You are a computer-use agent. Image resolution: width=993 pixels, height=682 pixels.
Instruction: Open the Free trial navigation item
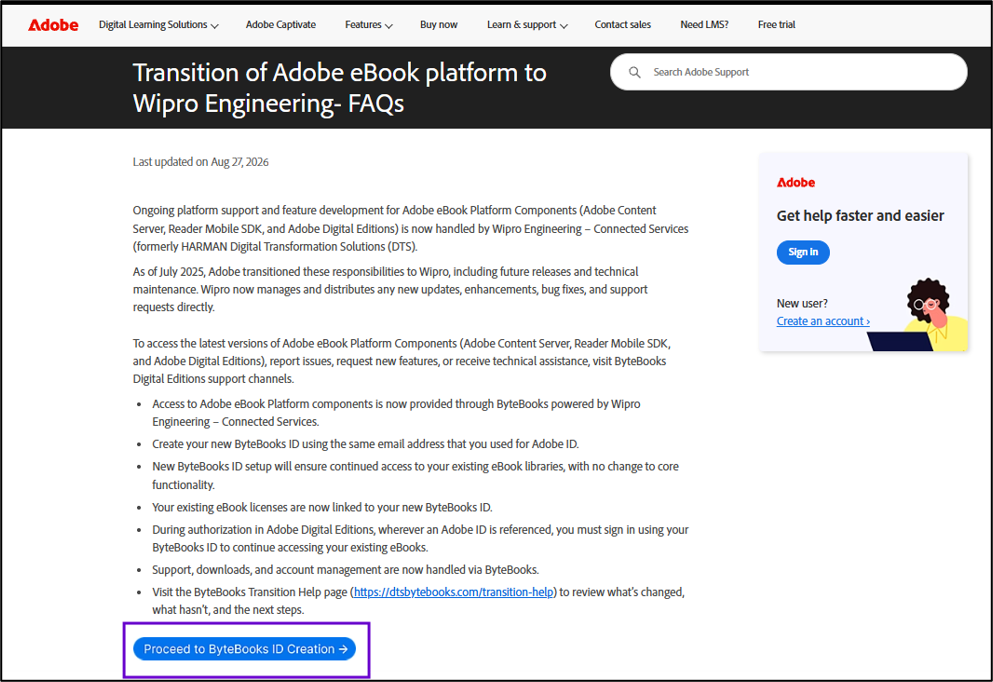776,25
